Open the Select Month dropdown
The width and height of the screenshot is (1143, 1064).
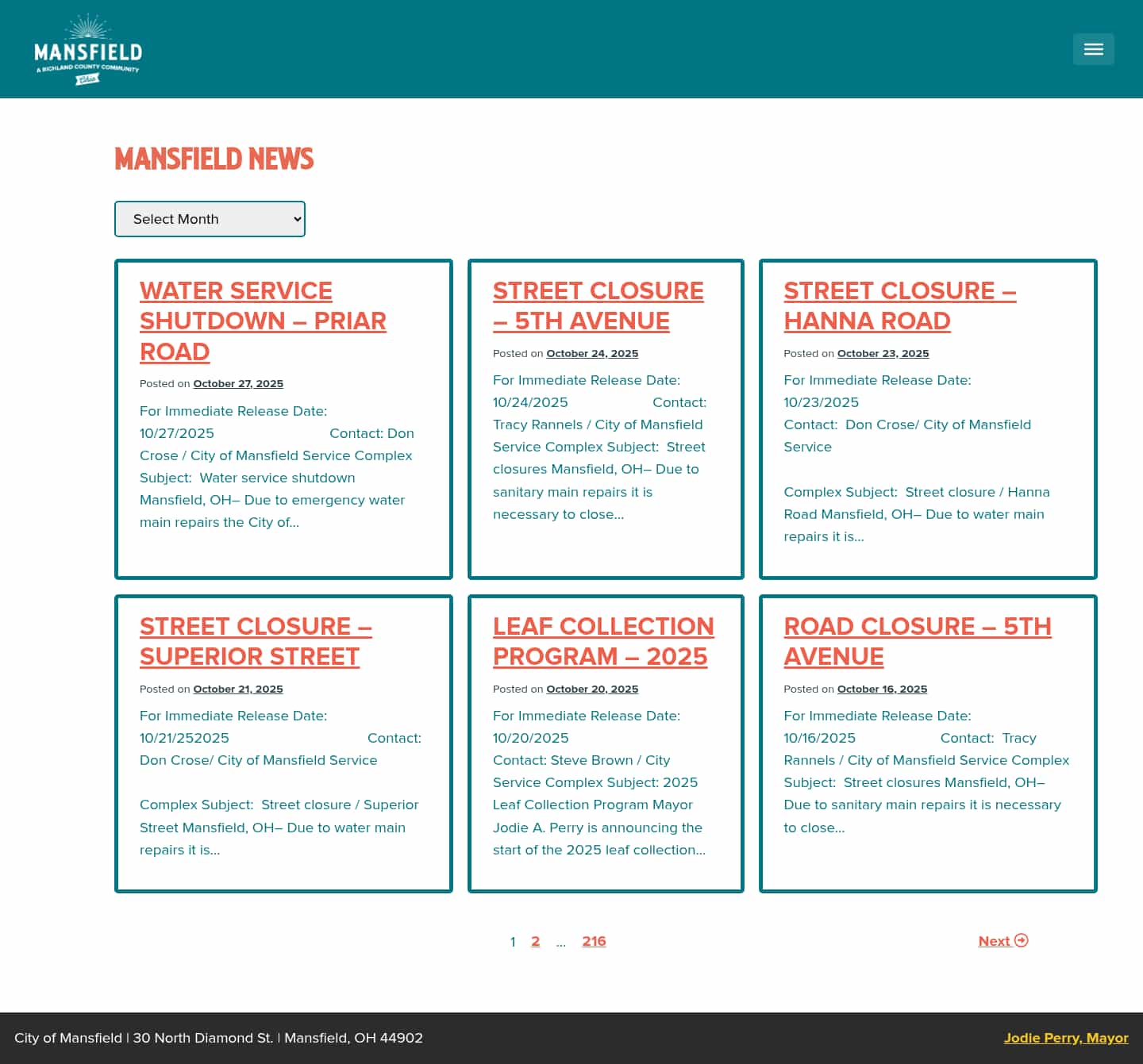click(210, 219)
